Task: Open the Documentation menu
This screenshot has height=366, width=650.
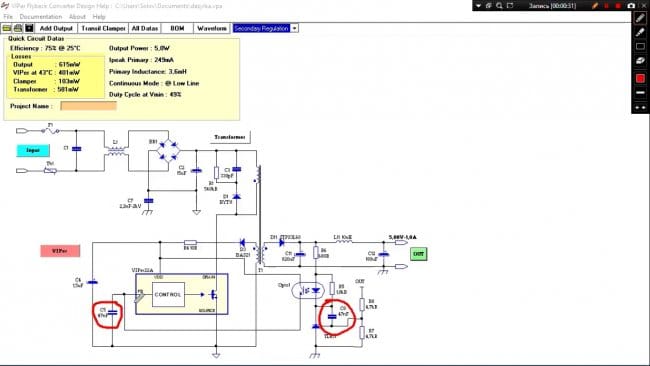Action: tap(41, 17)
